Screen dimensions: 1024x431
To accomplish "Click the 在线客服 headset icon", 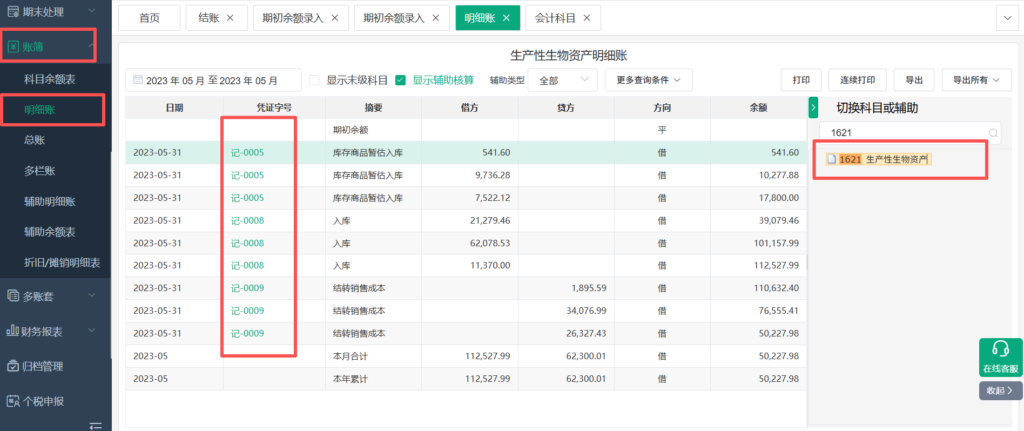I will [999, 350].
